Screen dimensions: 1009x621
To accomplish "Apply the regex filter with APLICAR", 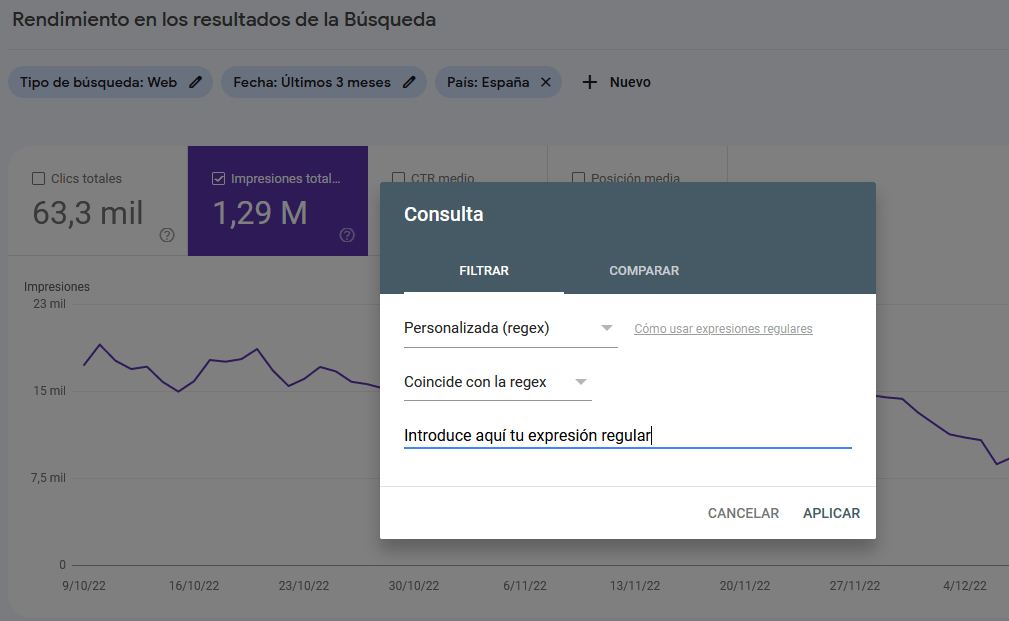I will click(x=831, y=514).
